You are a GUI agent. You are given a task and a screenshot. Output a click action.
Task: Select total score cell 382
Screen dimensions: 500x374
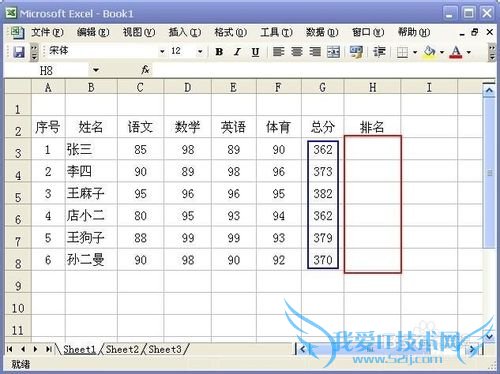322,193
